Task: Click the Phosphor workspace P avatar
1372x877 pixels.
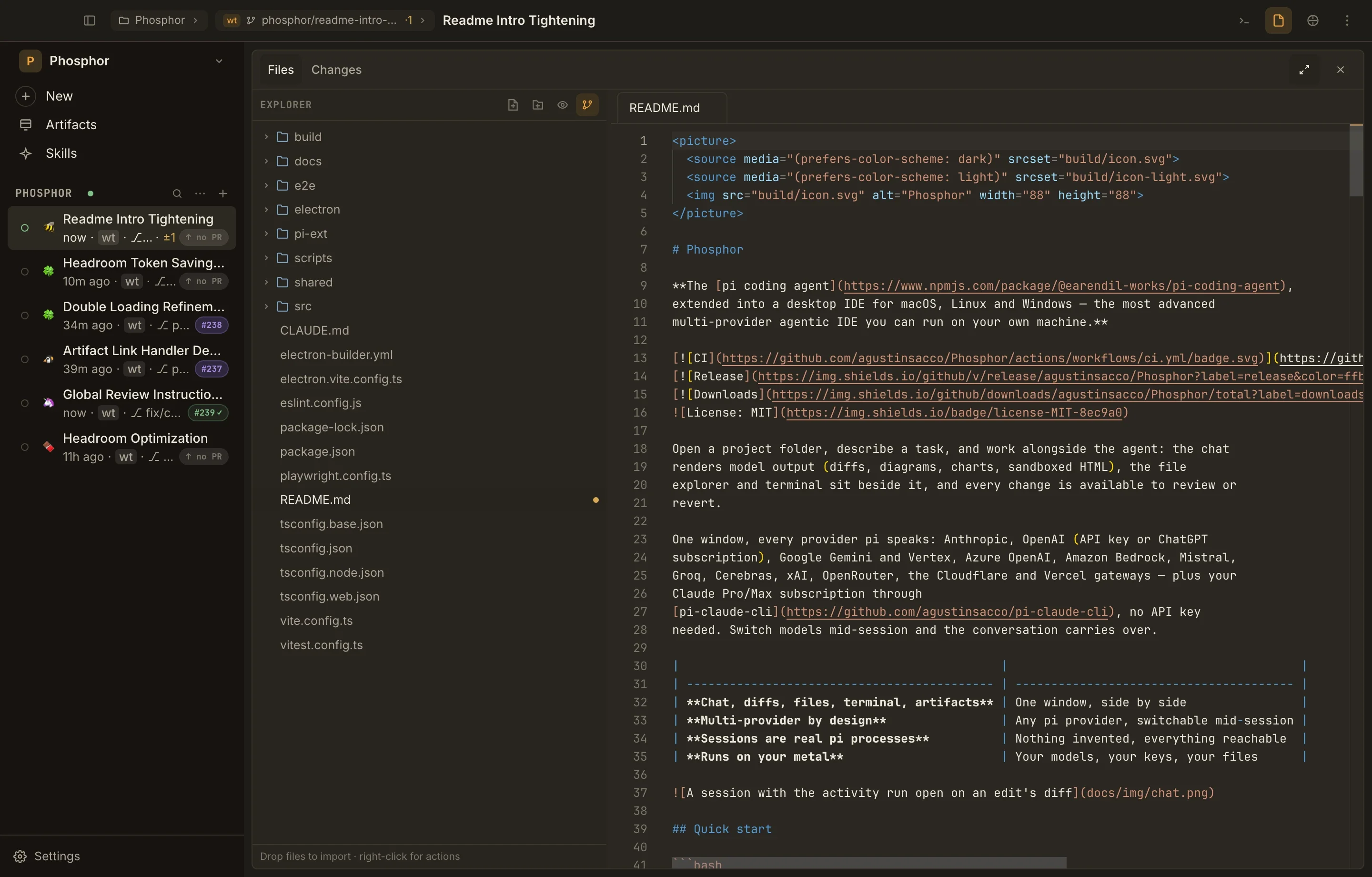Action: pyautogui.click(x=30, y=61)
